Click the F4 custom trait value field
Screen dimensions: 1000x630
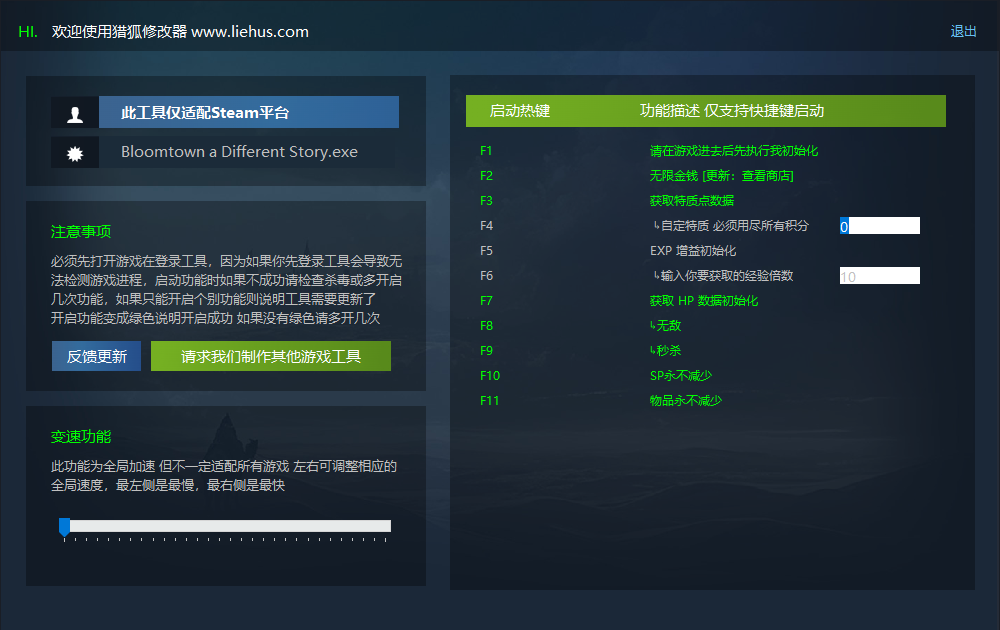(x=879, y=226)
